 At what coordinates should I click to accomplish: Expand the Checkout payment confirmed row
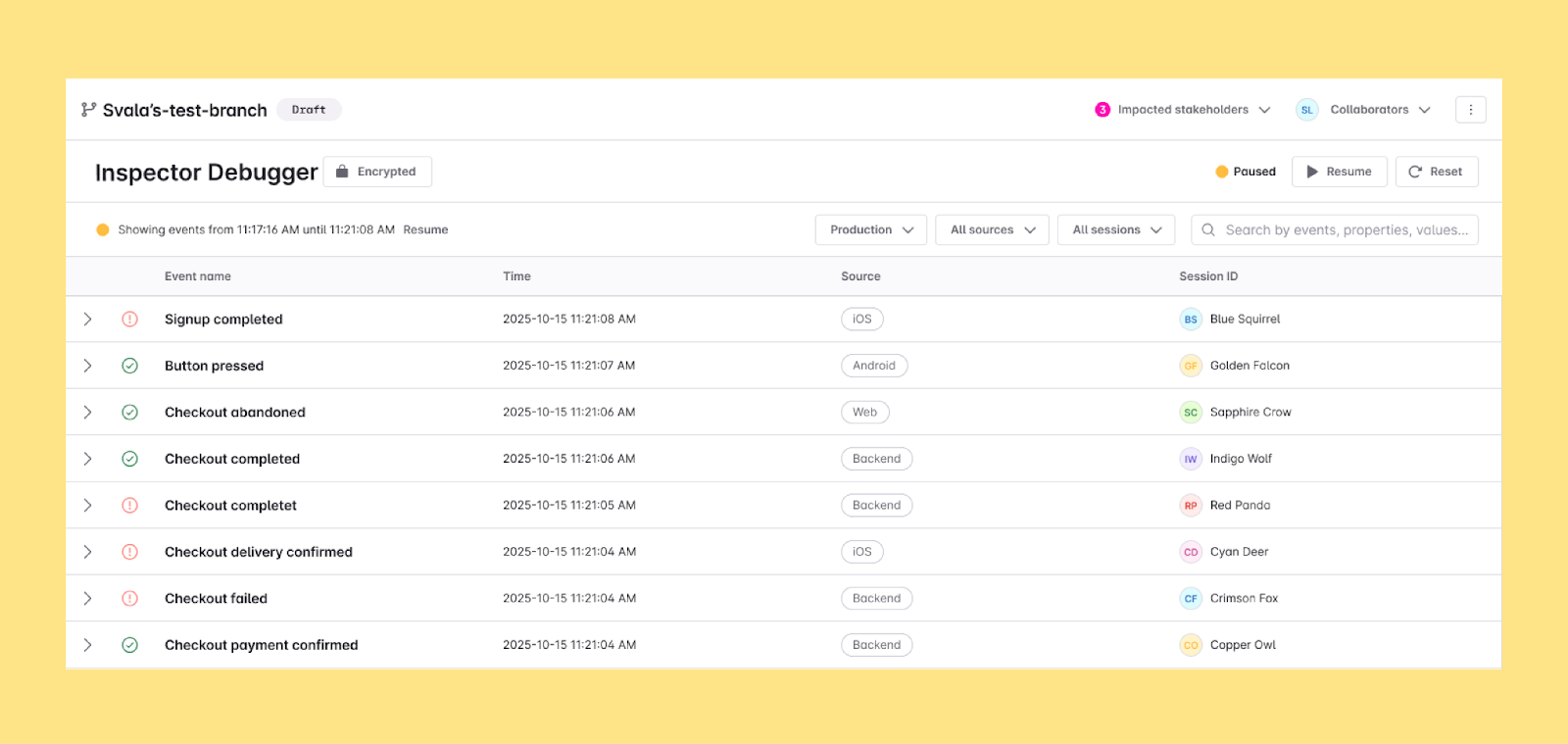click(87, 645)
